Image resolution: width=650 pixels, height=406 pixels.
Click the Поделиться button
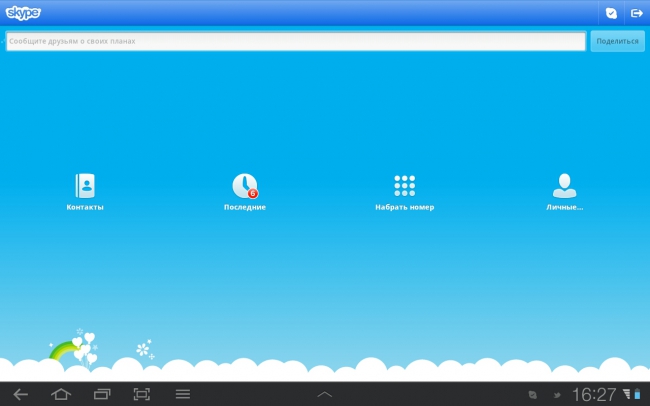tap(617, 41)
